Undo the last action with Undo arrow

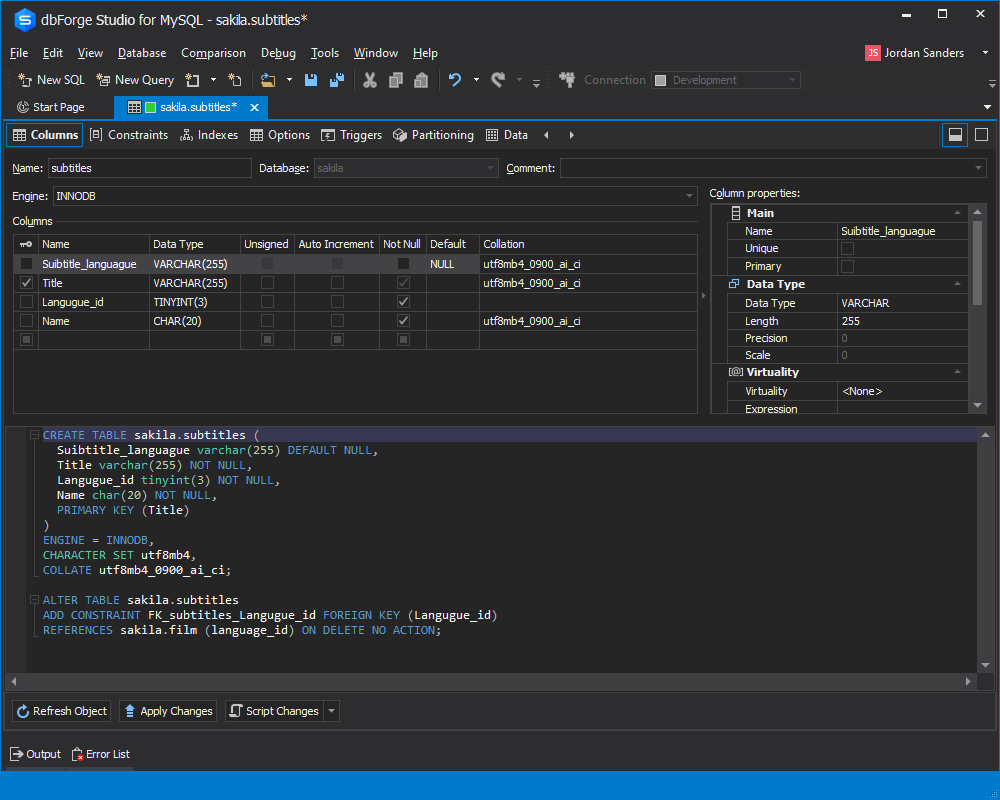tap(455, 80)
